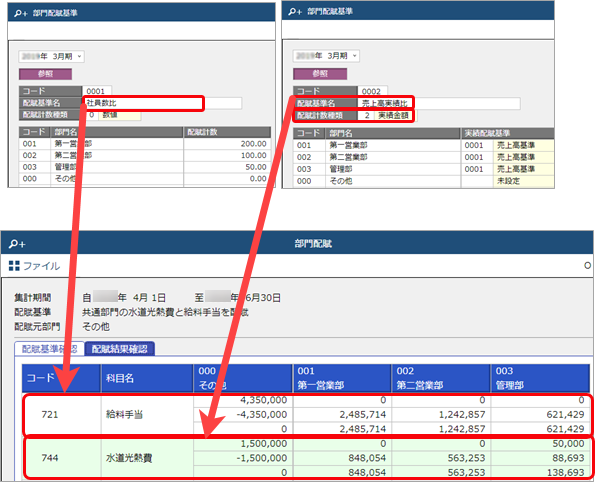Click the 参照 button in right window
Image resolution: width=595 pixels, height=482 pixels.
click(320, 74)
